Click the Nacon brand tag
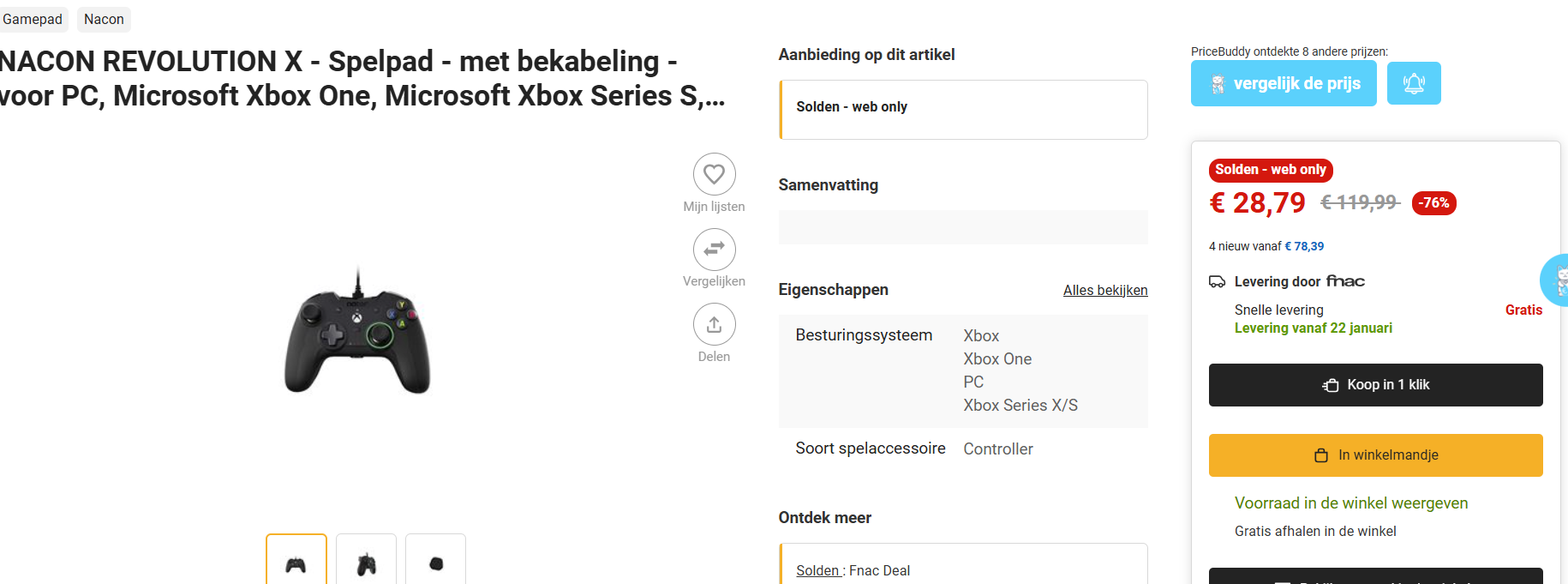 pos(104,19)
